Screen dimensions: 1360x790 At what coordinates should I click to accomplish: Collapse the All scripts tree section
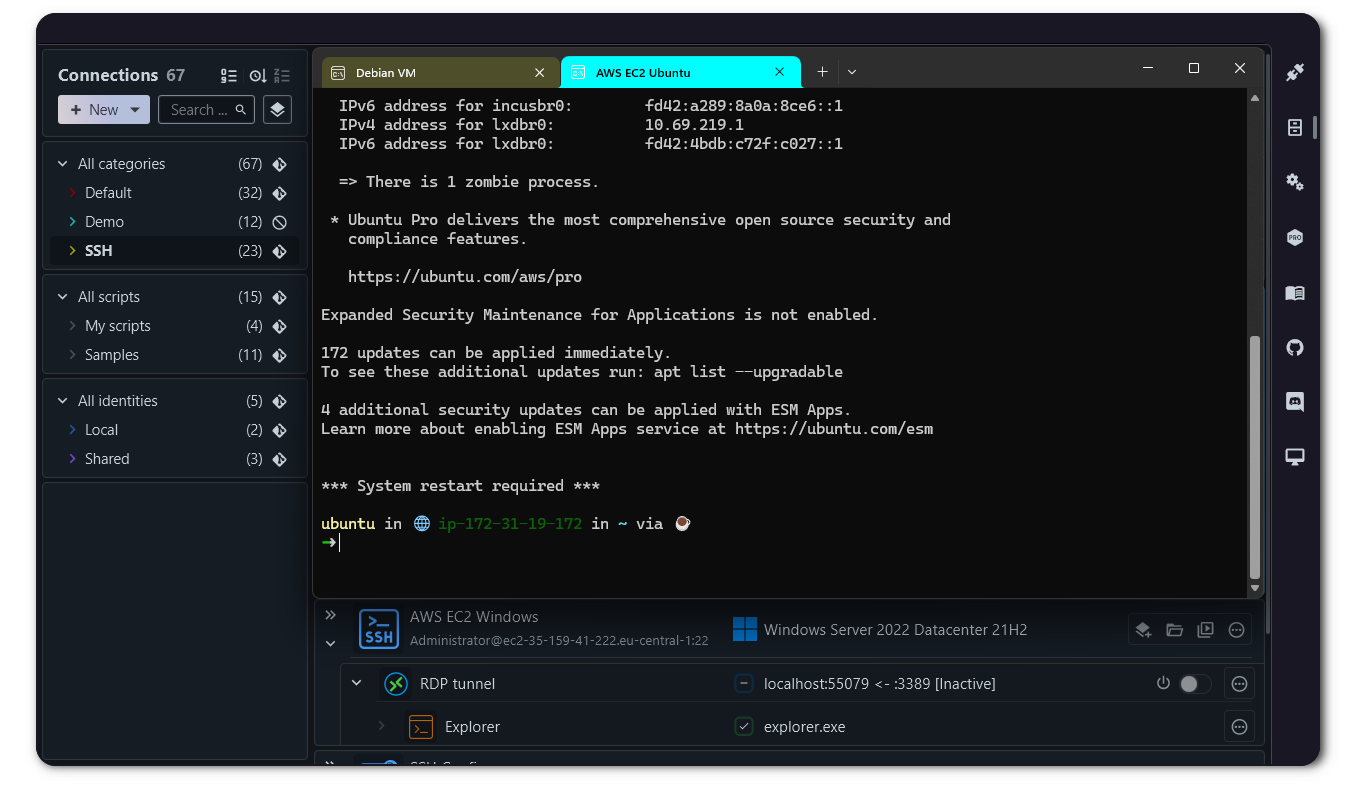63,297
